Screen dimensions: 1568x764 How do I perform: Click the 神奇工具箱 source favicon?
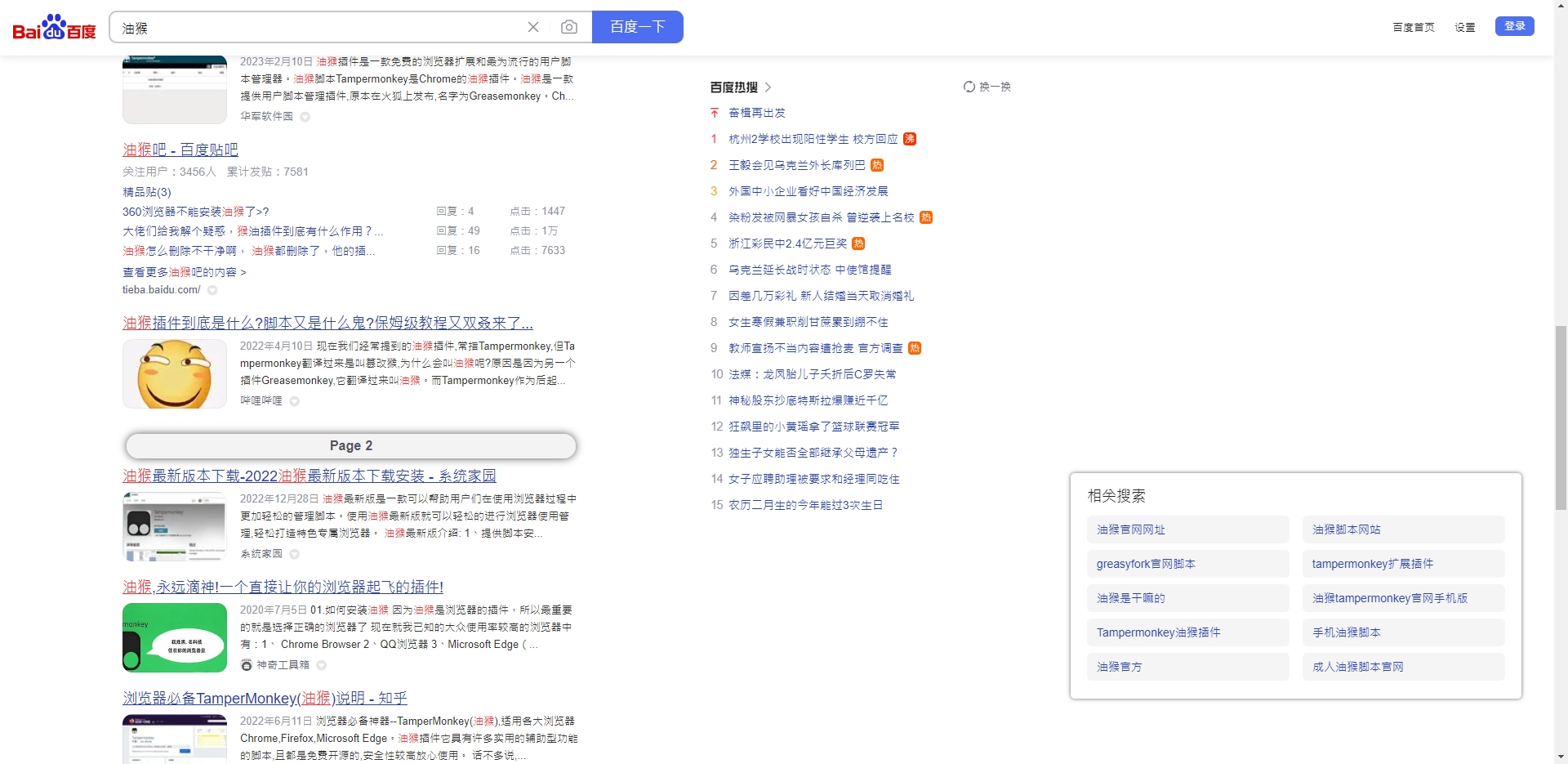pyautogui.click(x=247, y=664)
